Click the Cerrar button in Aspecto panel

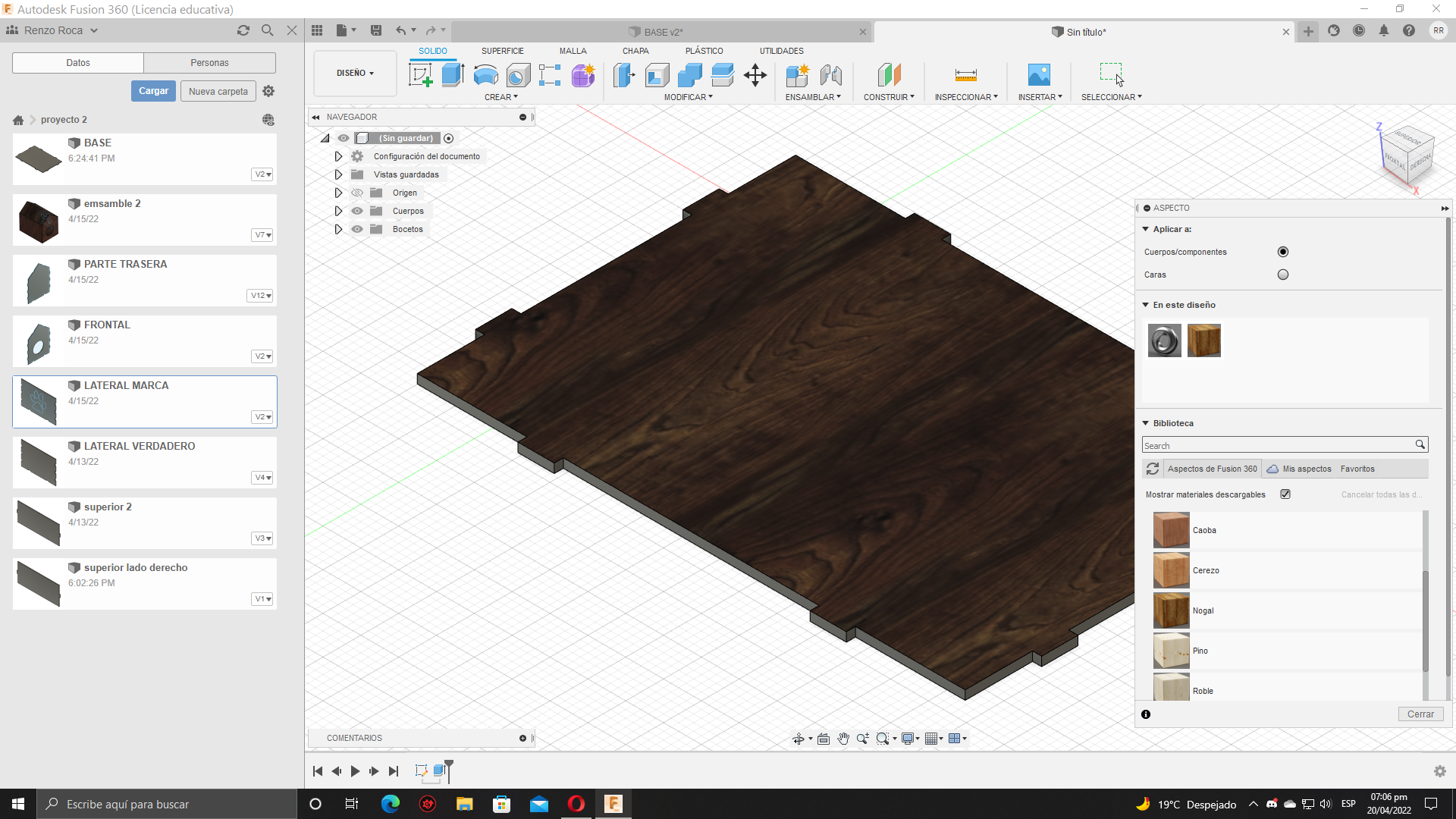tap(1420, 714)
